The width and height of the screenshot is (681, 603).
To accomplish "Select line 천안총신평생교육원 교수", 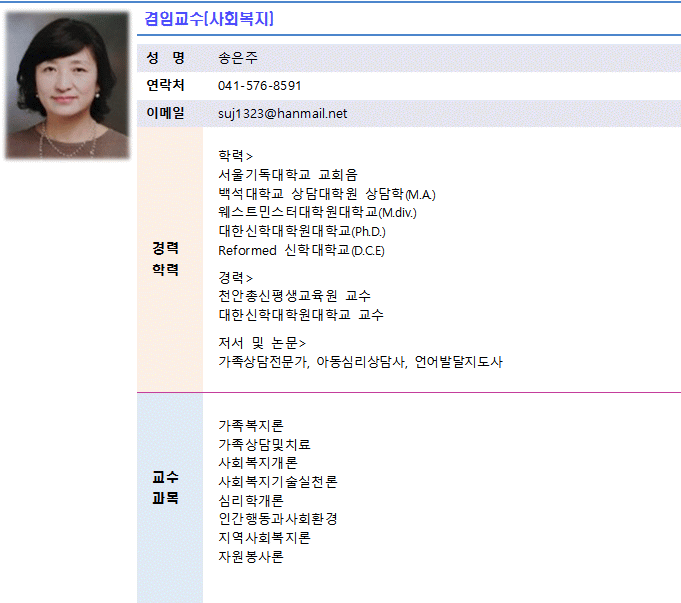I will tap(294, 296).
